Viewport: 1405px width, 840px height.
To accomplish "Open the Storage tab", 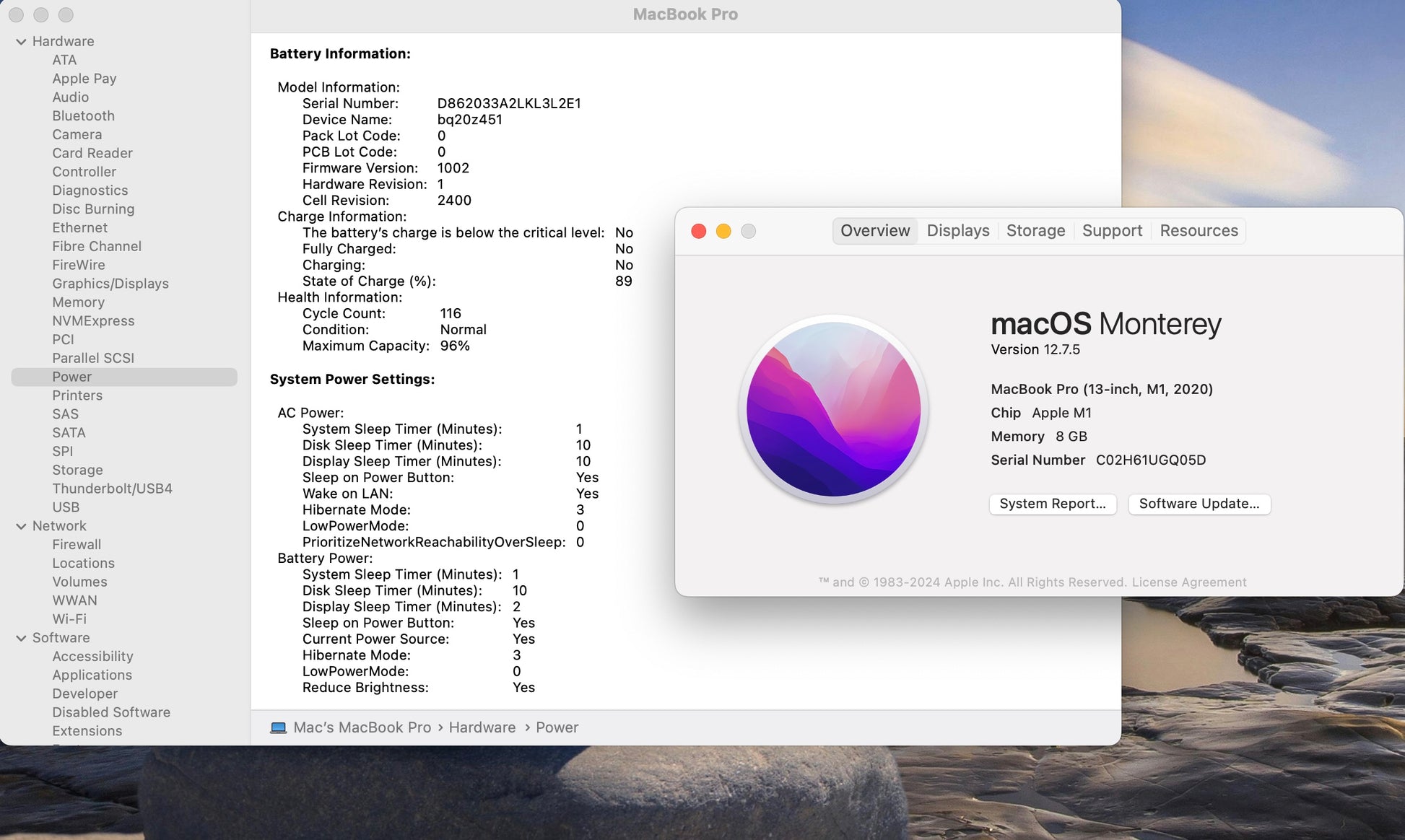I will (1035, 231).
